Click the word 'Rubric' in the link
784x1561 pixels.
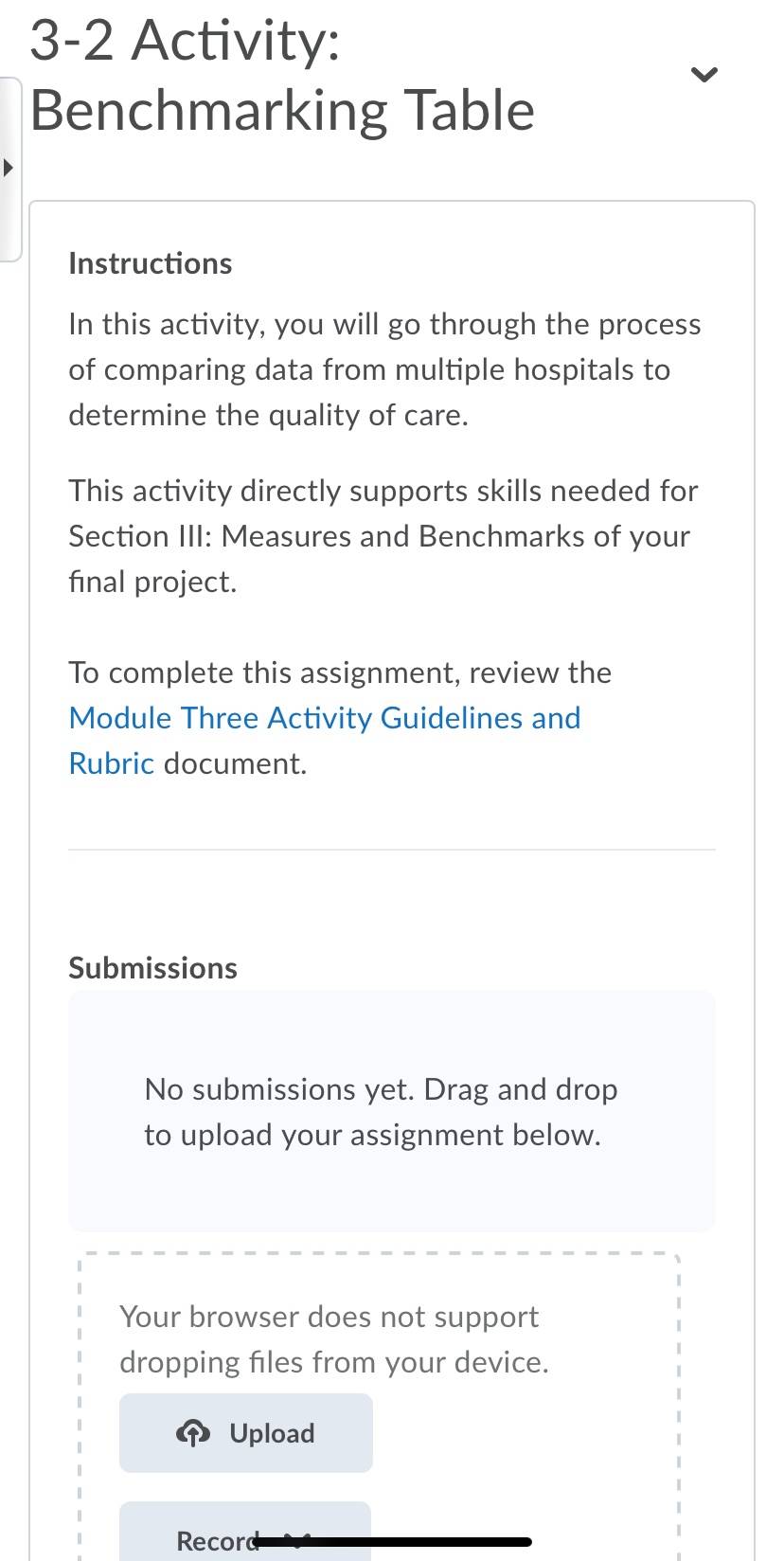(112, 763)
